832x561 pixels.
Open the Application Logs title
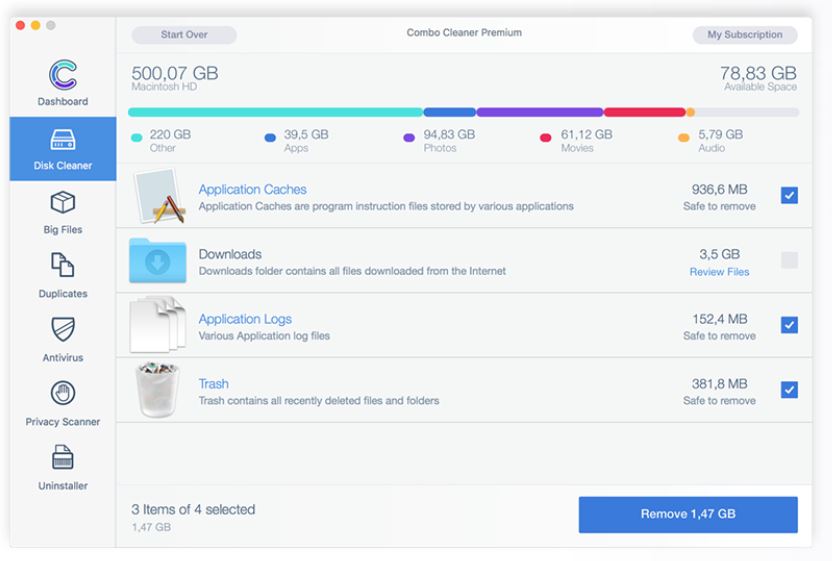tap(245, 319)
